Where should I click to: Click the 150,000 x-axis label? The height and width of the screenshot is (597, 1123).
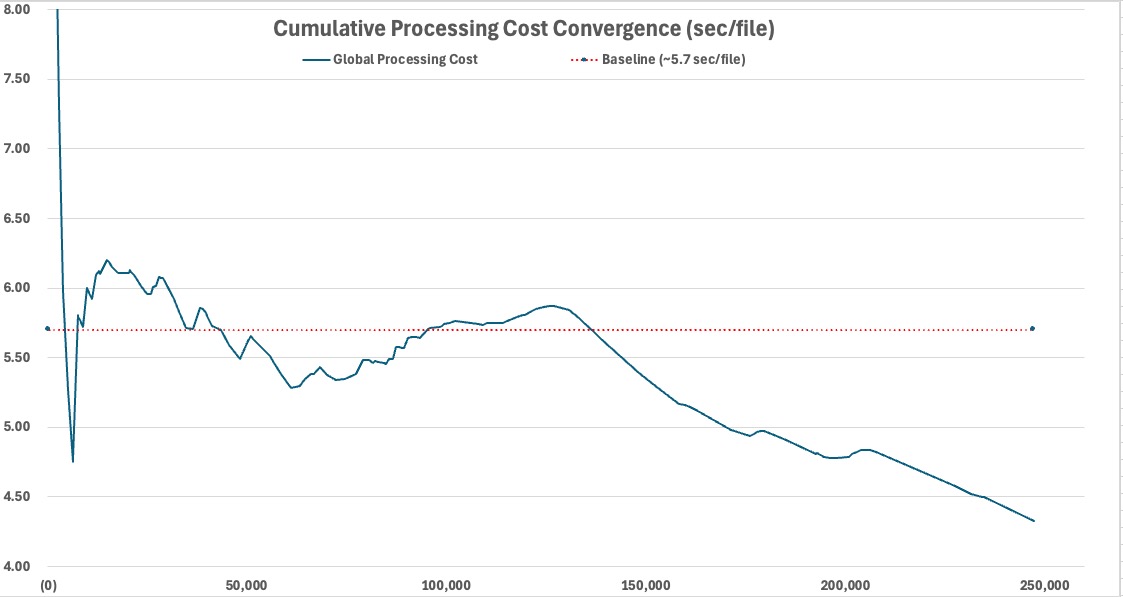point(647,585)
